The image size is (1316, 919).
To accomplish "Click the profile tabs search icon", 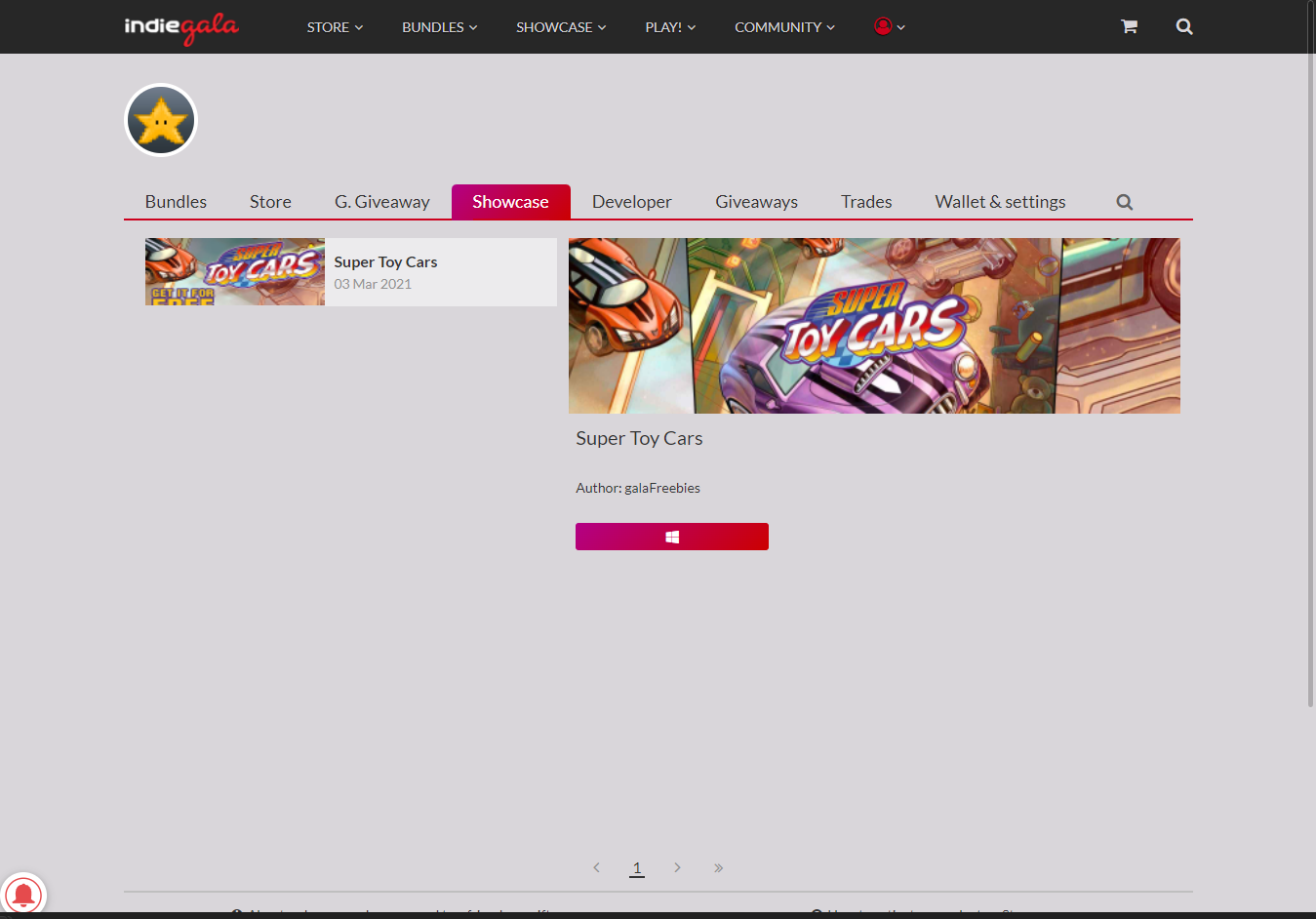I will (1125, 202).
